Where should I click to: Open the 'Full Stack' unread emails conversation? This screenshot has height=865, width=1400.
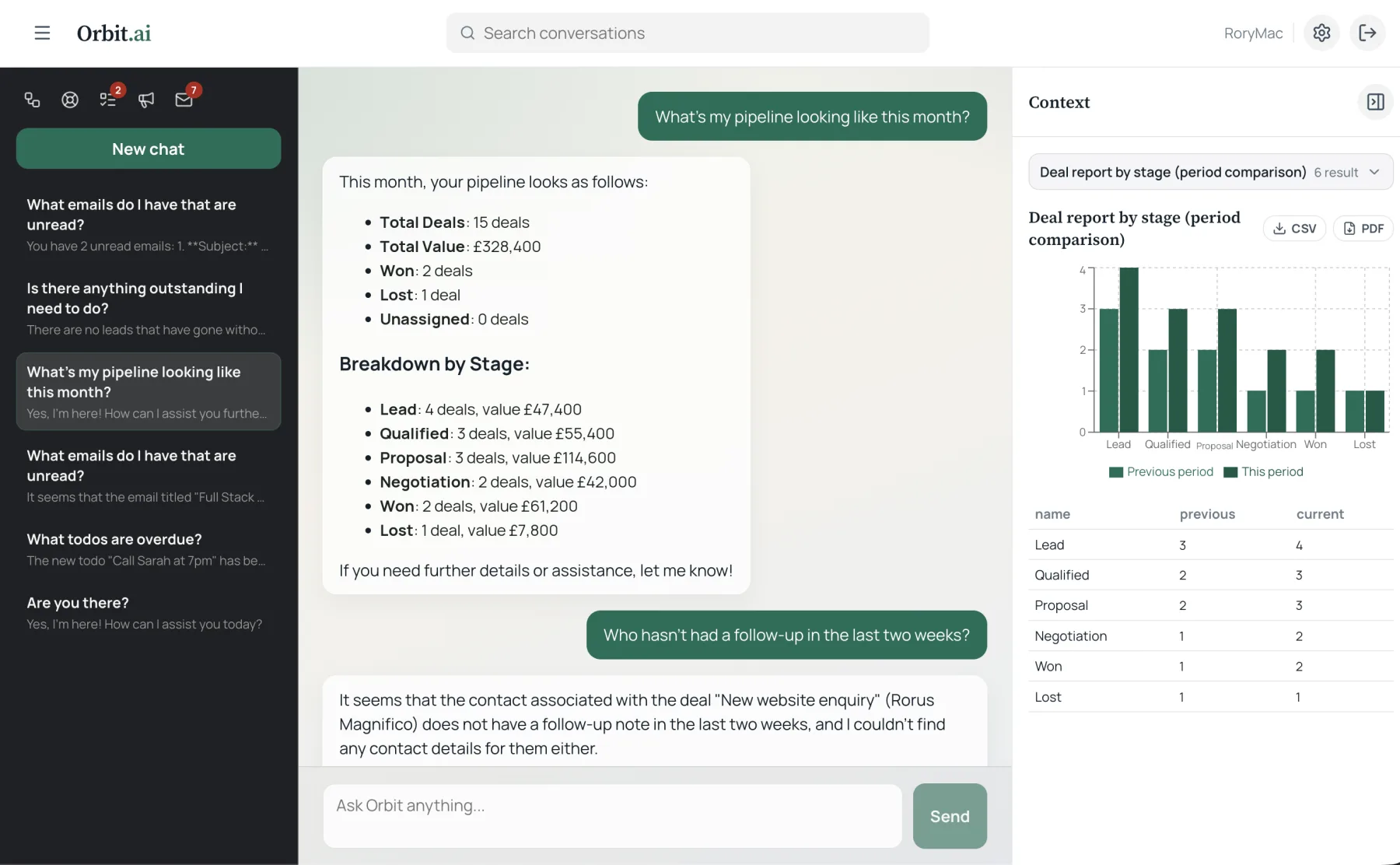149,475
